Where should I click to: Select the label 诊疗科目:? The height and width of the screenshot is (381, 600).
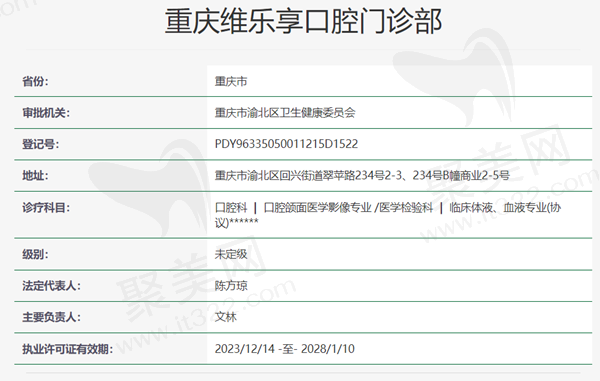coord(46,208)
